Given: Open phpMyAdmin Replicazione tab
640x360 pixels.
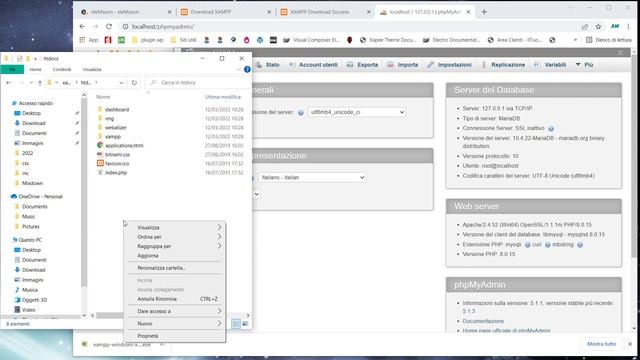Looking at the screenshot, I should point(503,65).
